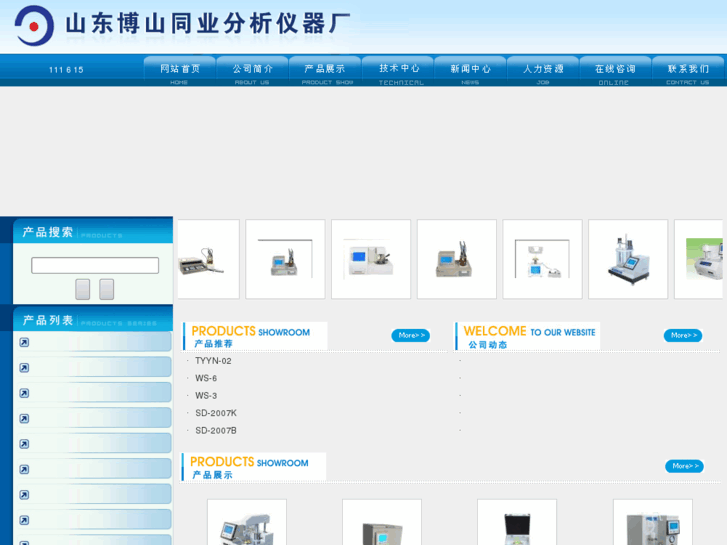Click the eighth arrow icon in 产品列表

[24, 520]
